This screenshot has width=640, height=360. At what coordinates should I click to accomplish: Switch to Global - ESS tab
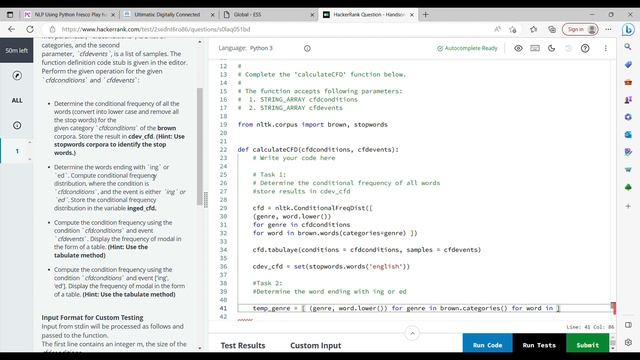point(269,14)
